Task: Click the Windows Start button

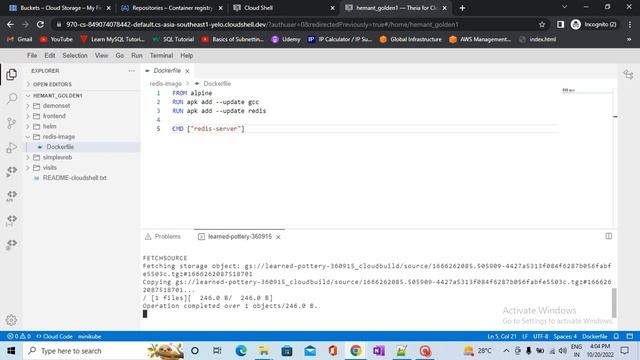Action: click(x=11, y=351)
